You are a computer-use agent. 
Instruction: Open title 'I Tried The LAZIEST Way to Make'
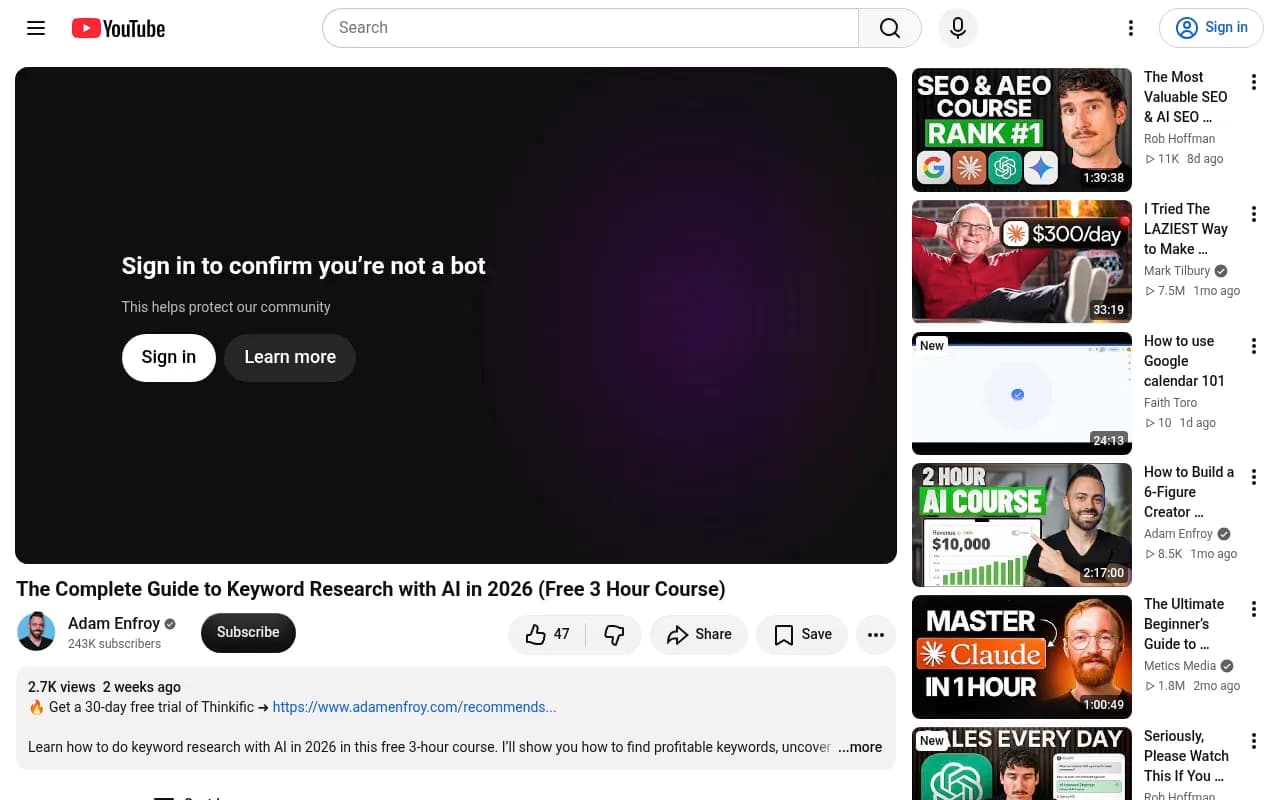point(1186,229)
